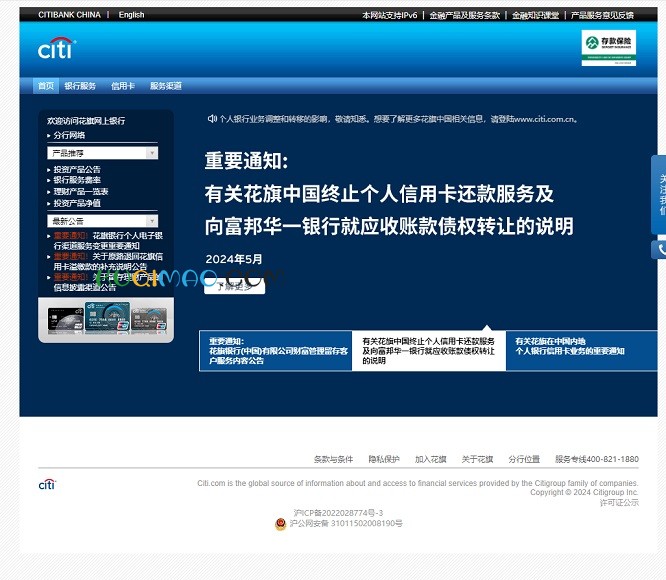Open the follow-us side tab on the right edge
The image size is (666, 580).
click(659, 194)
